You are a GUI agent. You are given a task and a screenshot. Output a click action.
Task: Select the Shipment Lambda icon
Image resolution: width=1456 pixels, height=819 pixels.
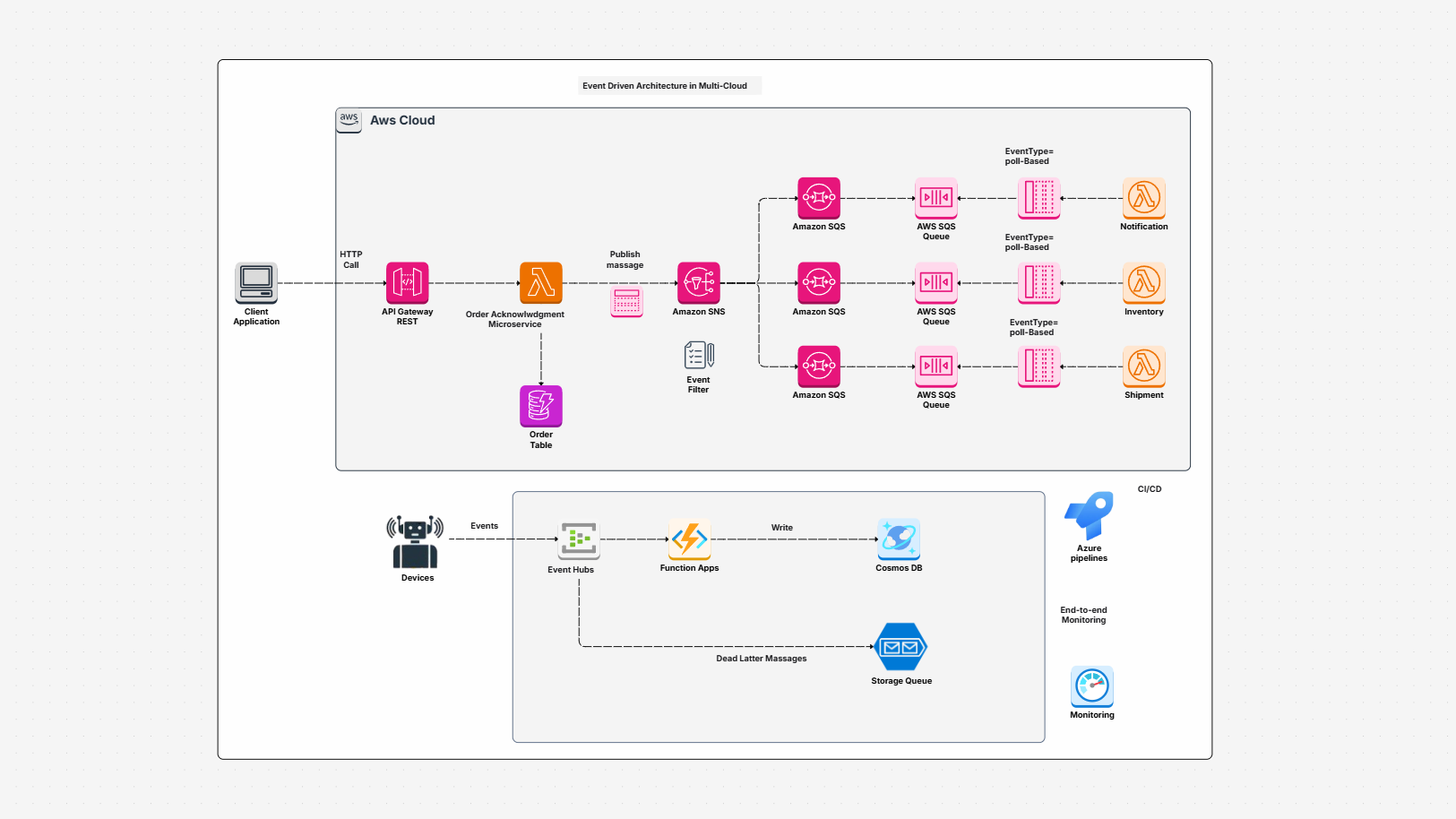pos(1144,366)
